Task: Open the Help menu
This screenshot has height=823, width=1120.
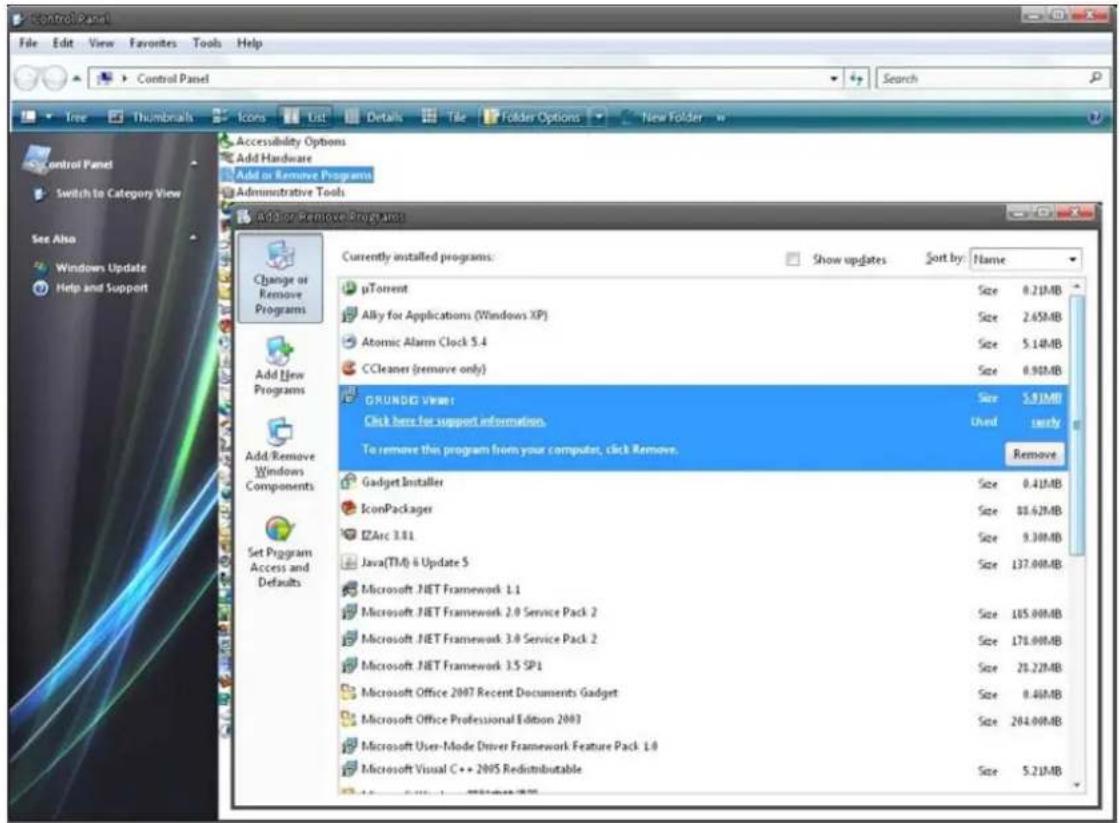Action: 249,43
